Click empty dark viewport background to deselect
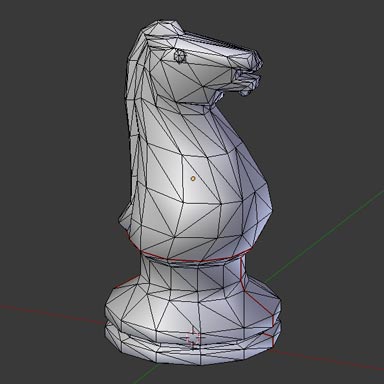The width and height of the screenshot is (384, 384). tap(50, 100)
